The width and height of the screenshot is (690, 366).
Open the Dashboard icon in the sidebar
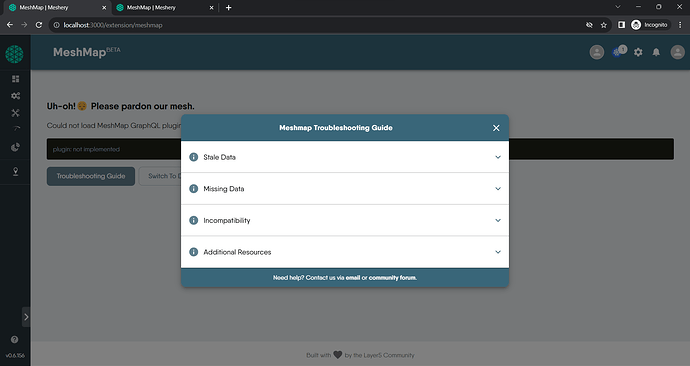pyautogui.click(x=15, y=79)
